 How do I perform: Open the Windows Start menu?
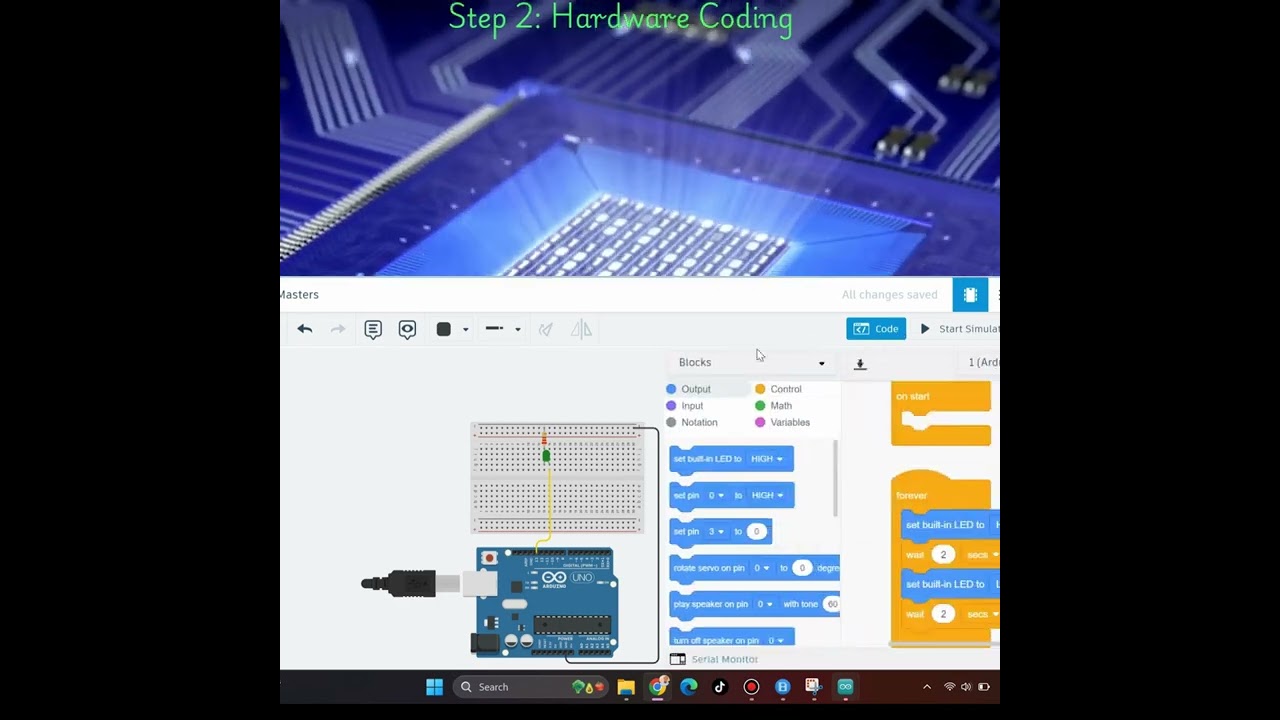point(434,687)
